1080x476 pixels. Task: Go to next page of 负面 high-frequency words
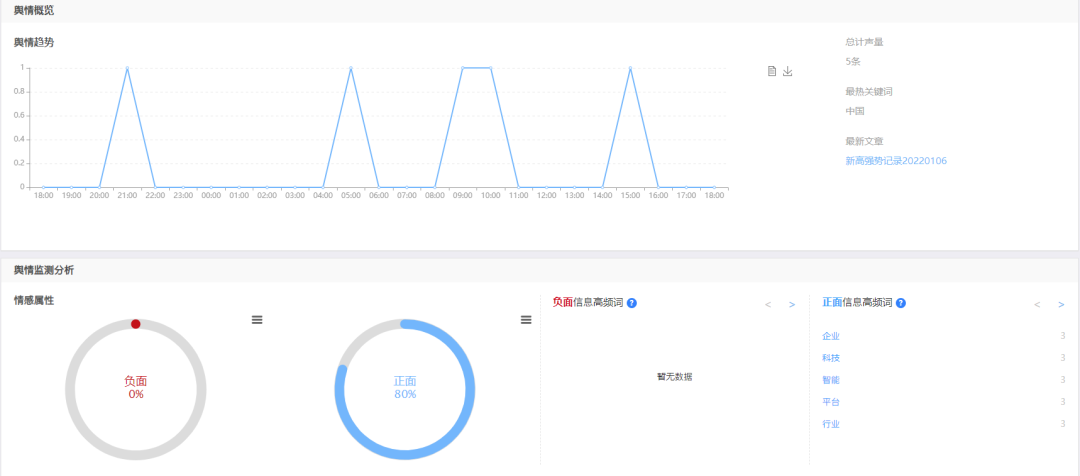(792, 304)
